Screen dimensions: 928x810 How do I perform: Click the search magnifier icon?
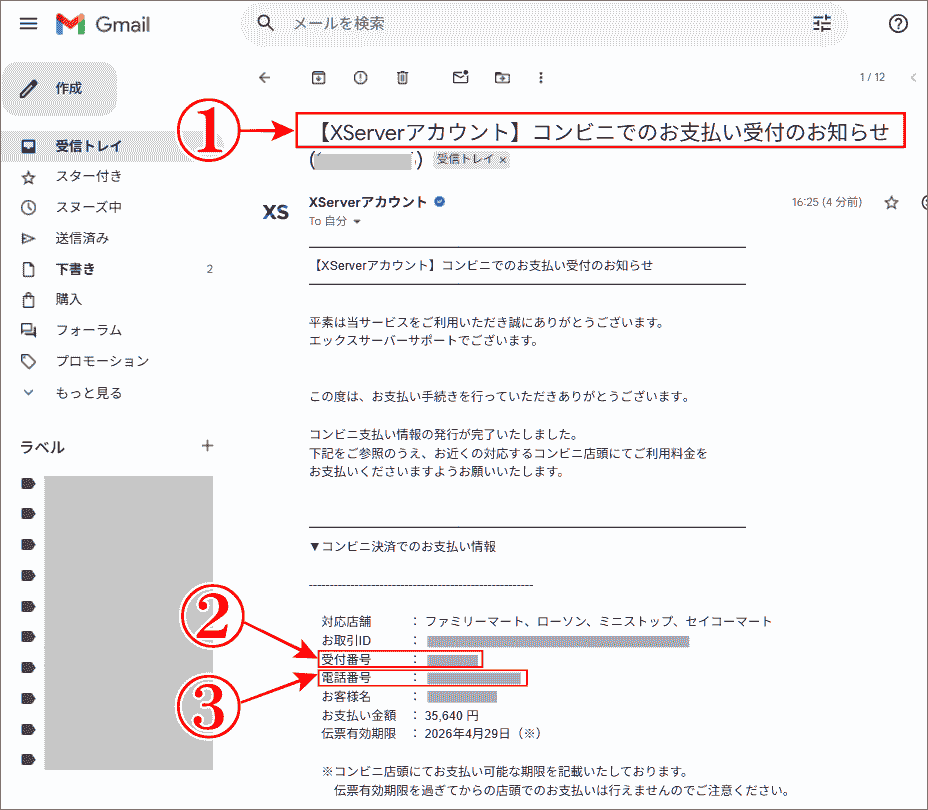(x=265, y=23)
